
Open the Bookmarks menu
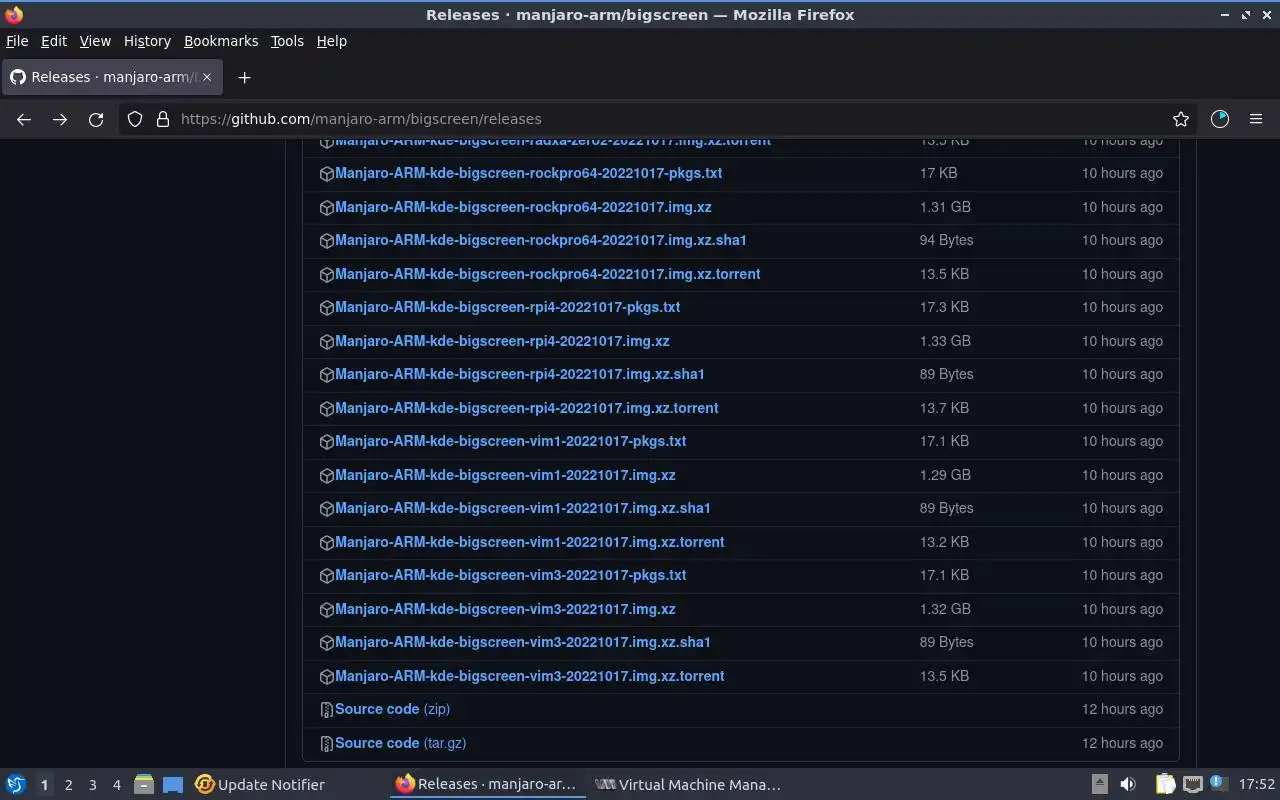(221, 41)
